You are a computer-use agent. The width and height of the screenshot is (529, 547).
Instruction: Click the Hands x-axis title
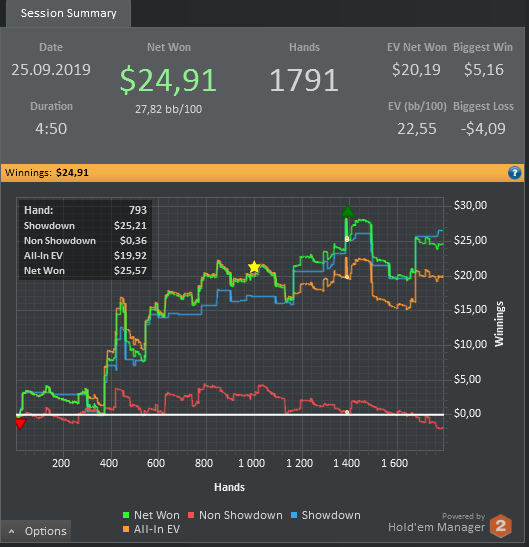(x=229, y=487)
